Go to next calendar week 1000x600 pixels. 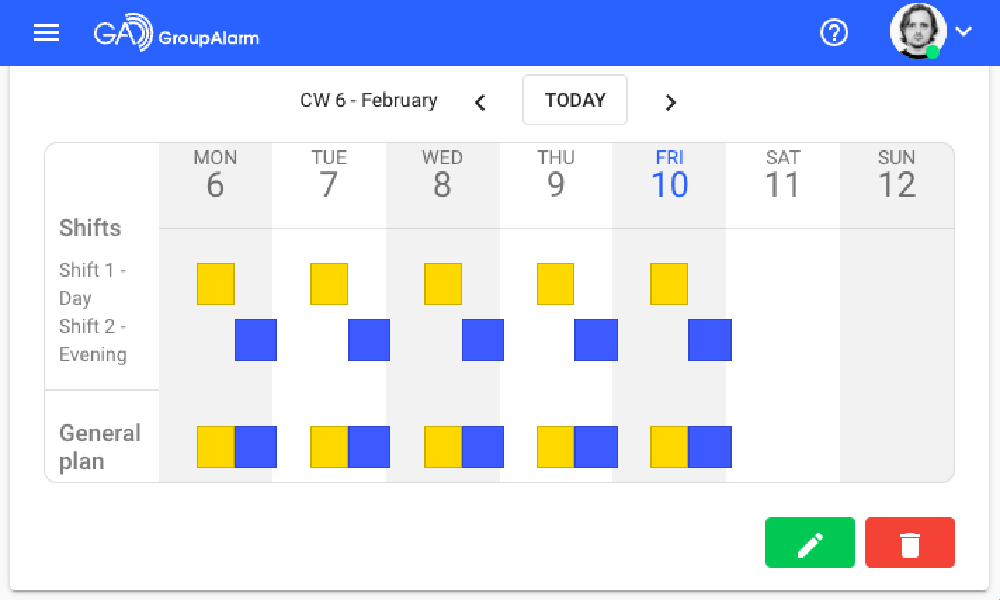click(x=670, y=102)
